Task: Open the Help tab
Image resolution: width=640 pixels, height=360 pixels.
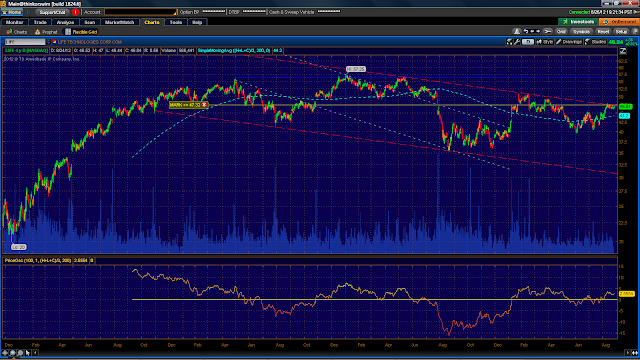Action: (x=197, y=22)
